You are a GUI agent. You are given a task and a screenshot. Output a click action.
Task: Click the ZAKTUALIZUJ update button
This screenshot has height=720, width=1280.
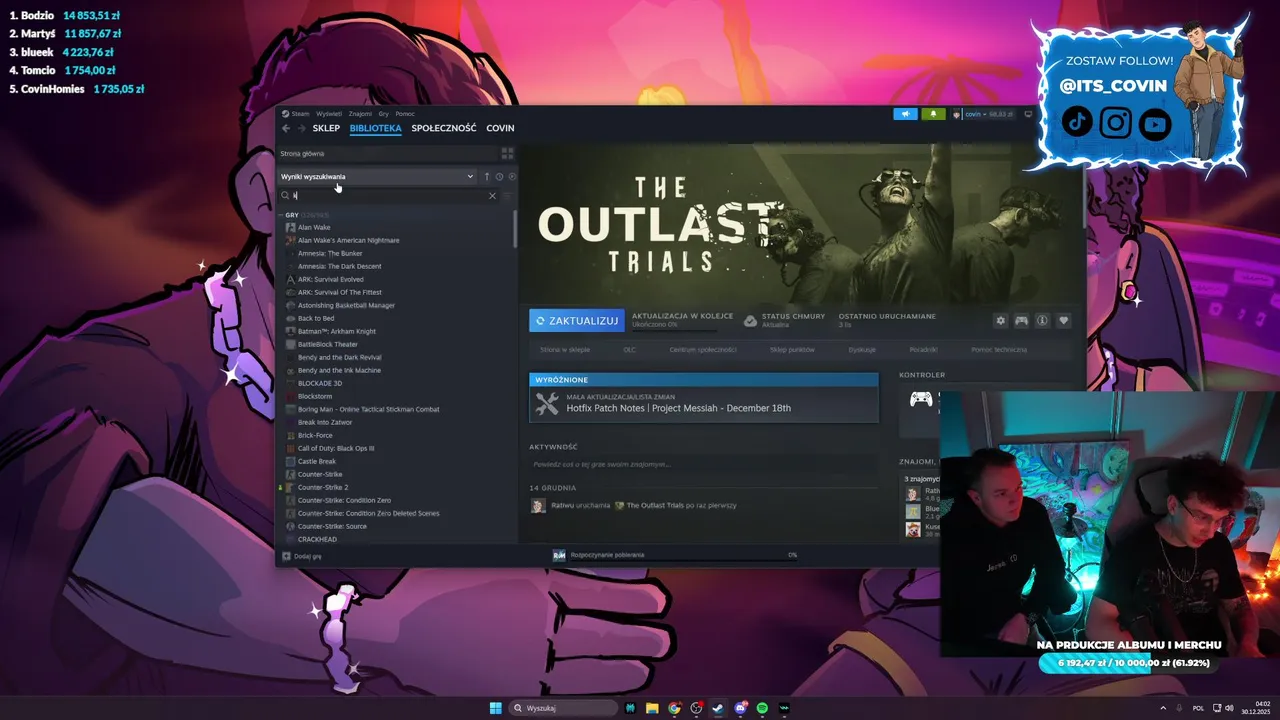coord(577,320)
